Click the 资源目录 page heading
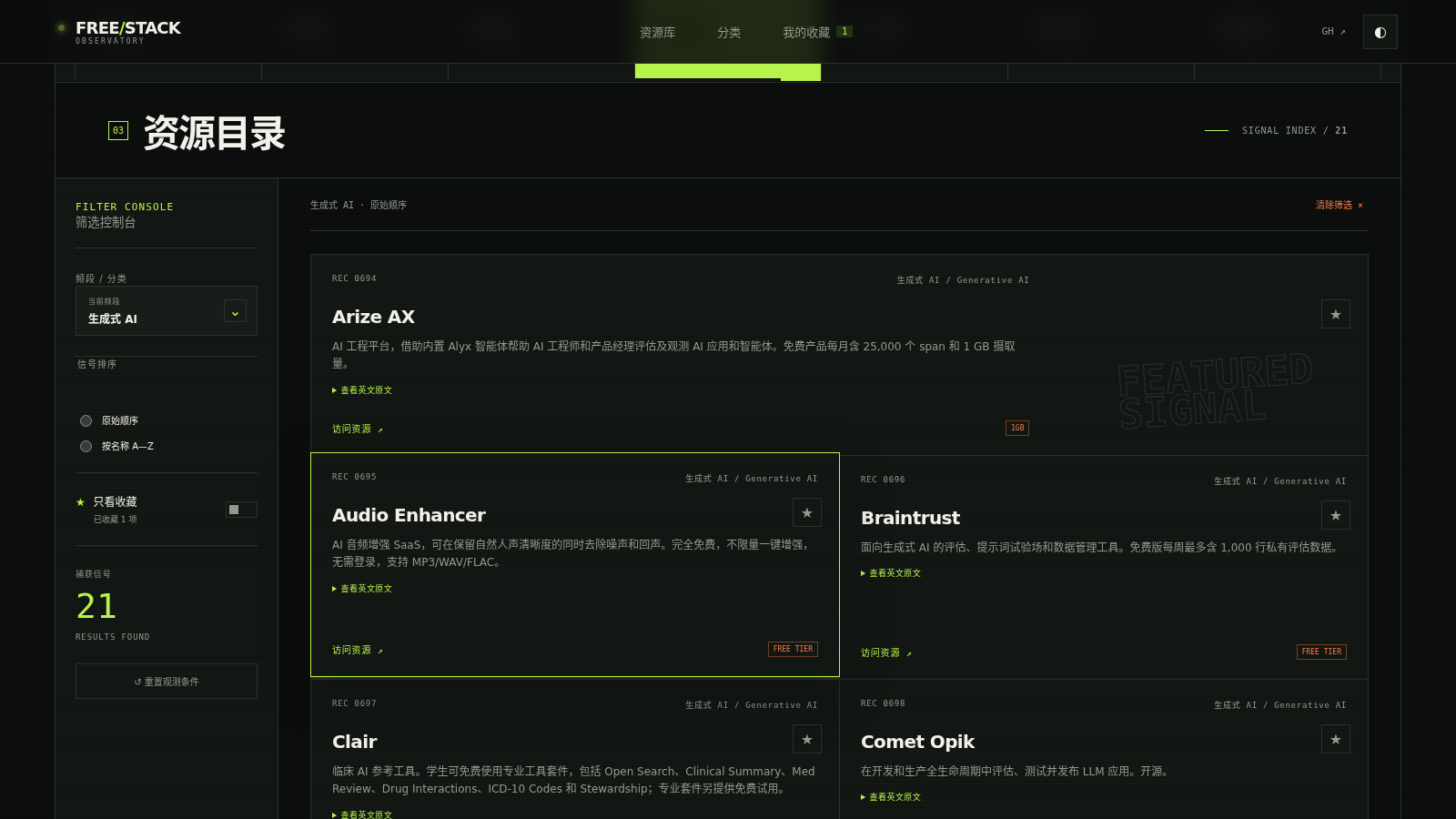The image size is (1456, 819). (x=215, y=133)
